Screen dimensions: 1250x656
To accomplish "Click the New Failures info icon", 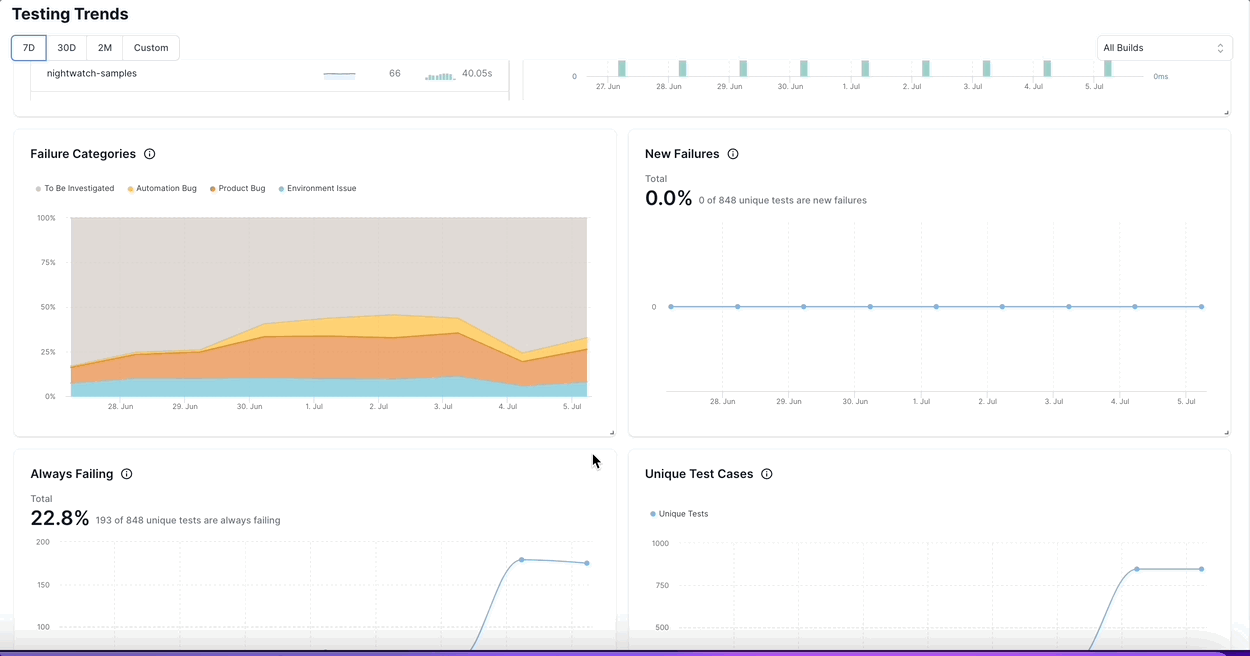I will coord(733,154).
